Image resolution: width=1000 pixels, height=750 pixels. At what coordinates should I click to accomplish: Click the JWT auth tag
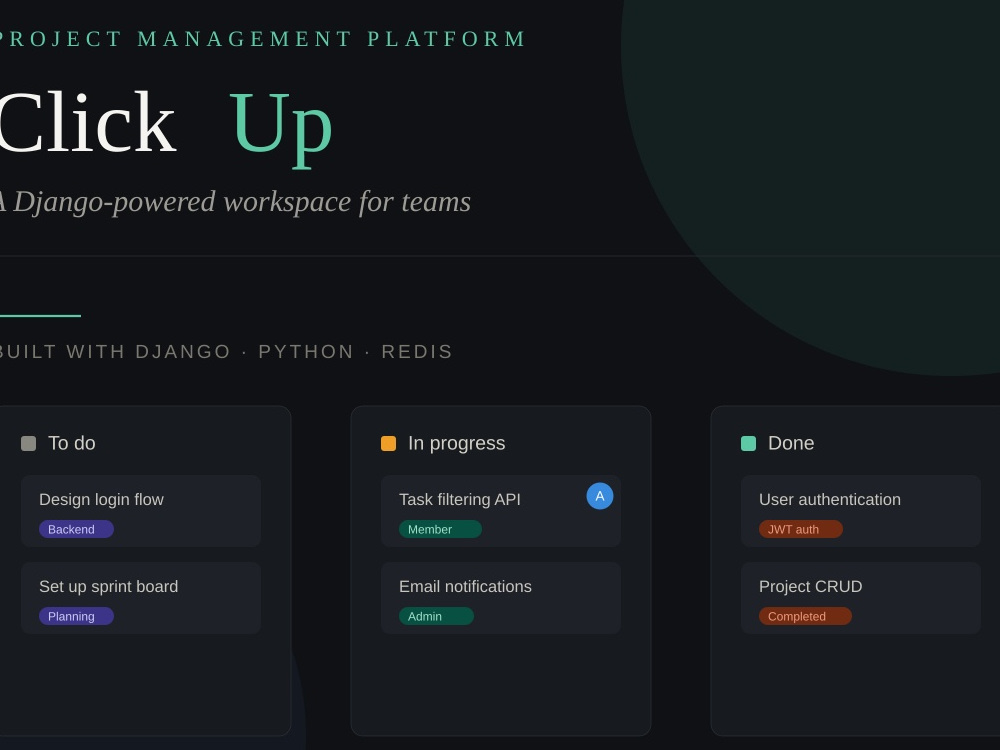pos(800,529)
